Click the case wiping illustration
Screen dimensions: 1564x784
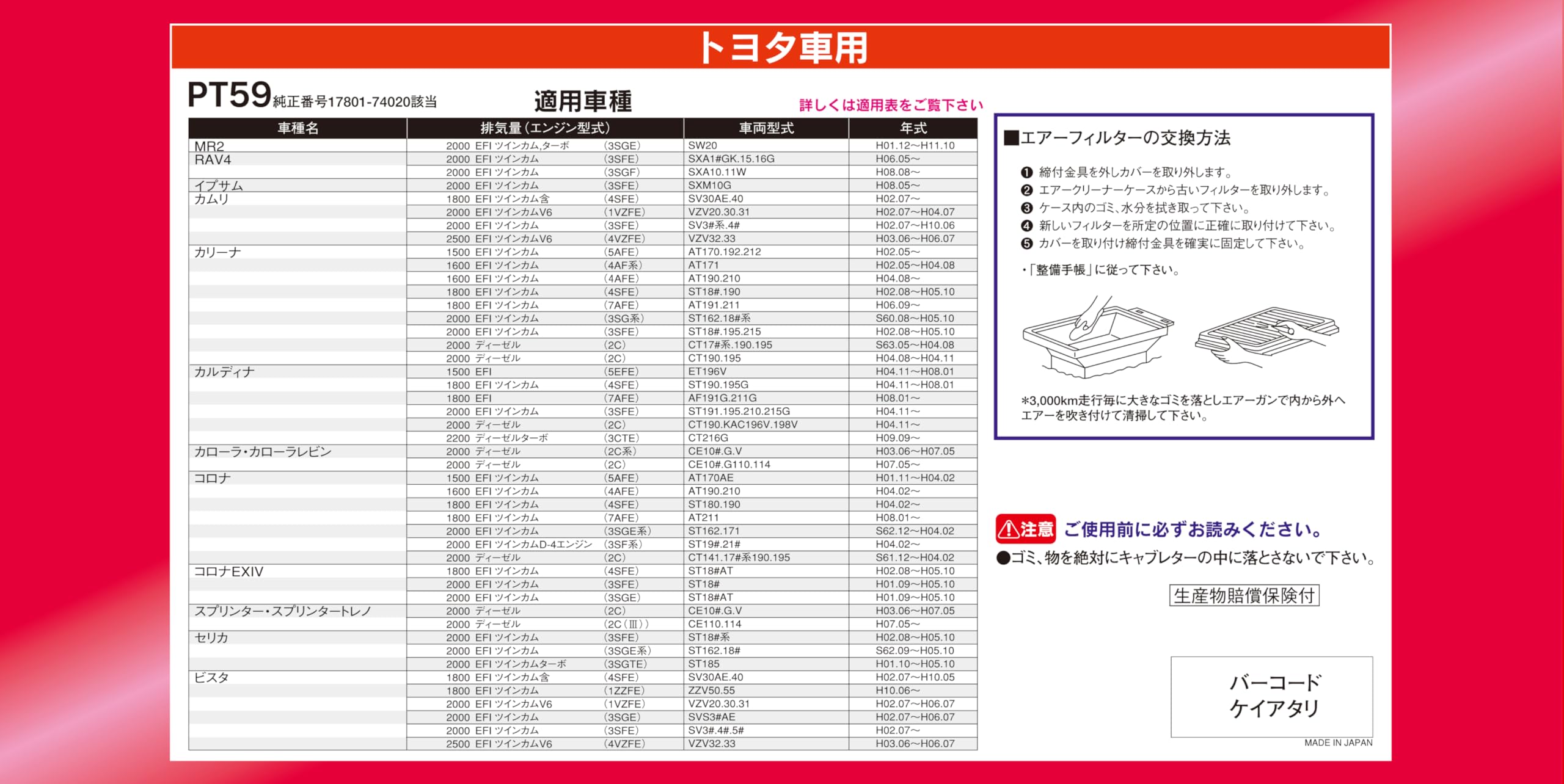click(1098, 337)
